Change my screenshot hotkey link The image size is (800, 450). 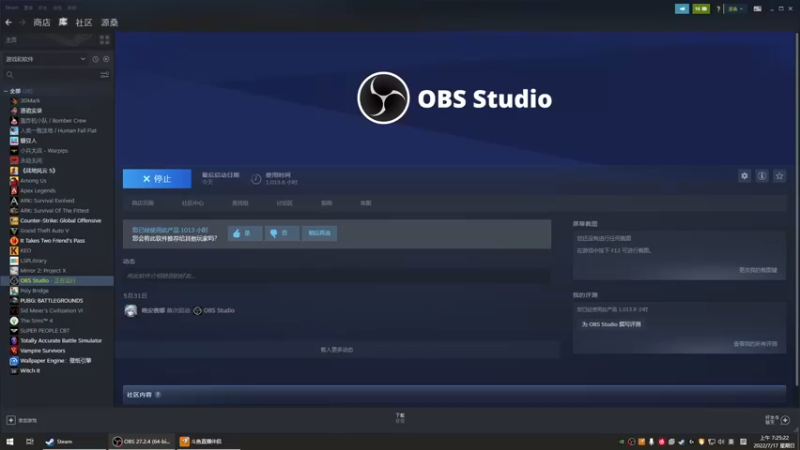click(758, 270)
